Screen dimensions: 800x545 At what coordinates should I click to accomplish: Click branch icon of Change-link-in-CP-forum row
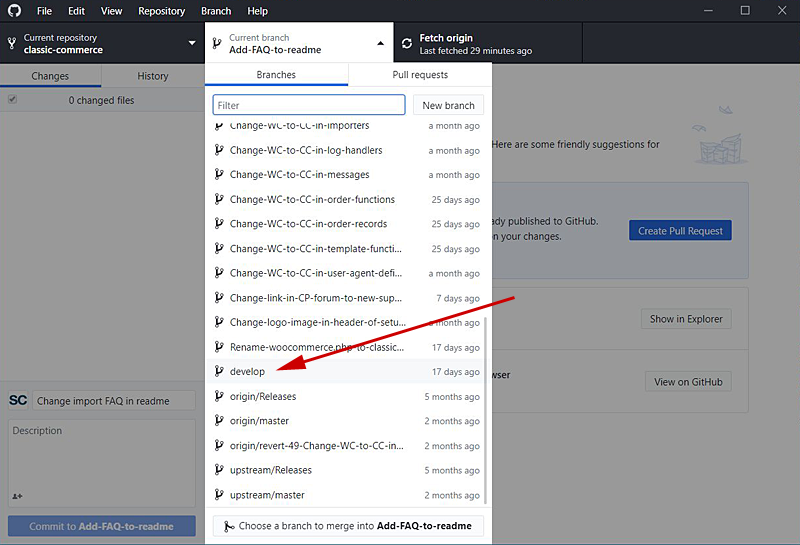coord(219,298)
